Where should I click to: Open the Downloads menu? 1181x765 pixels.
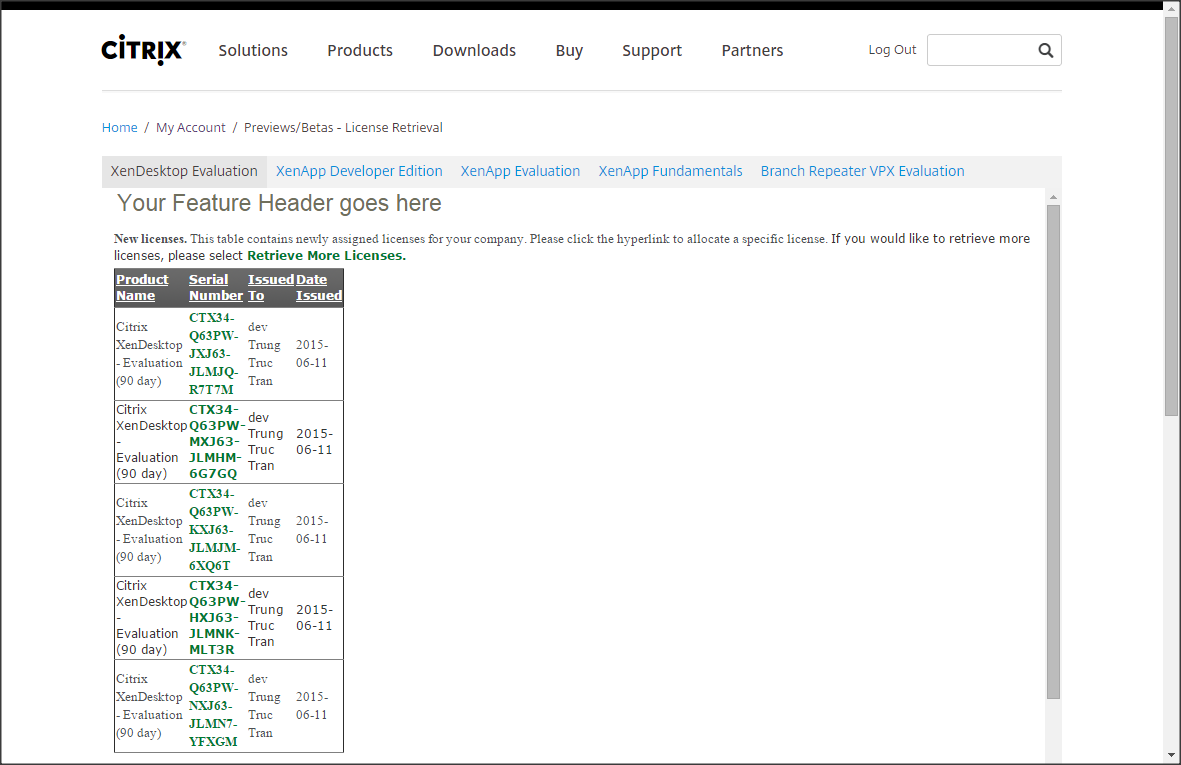(474, 50)
